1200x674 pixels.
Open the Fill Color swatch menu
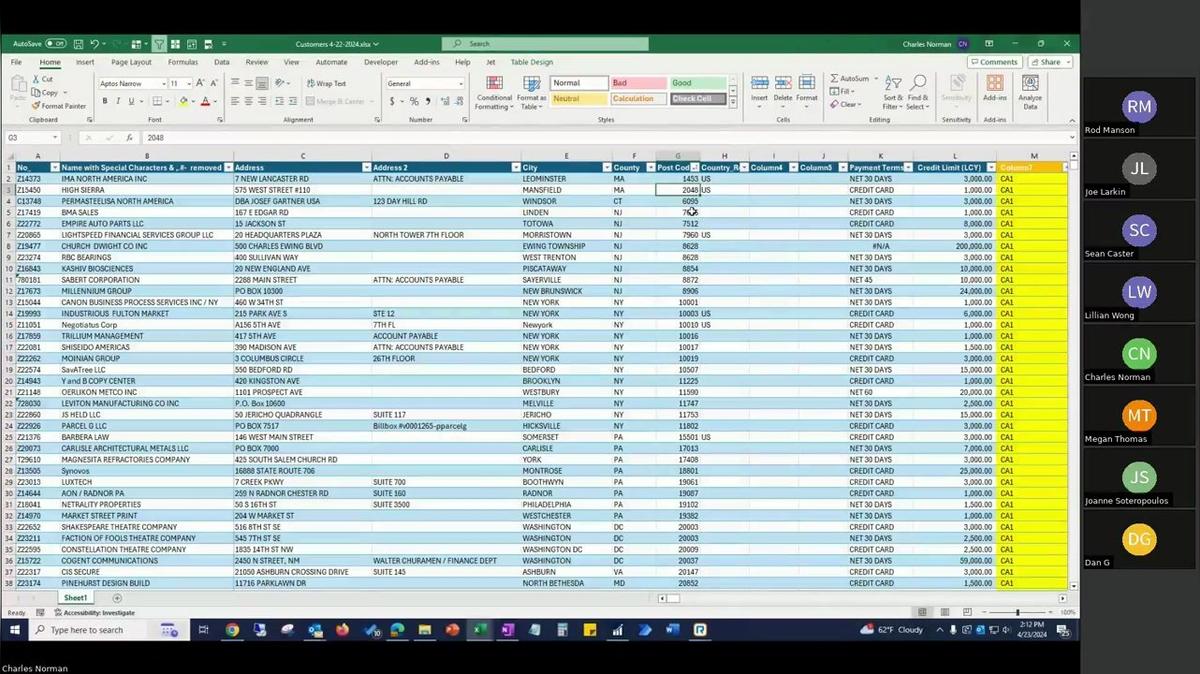pos(193,101)
